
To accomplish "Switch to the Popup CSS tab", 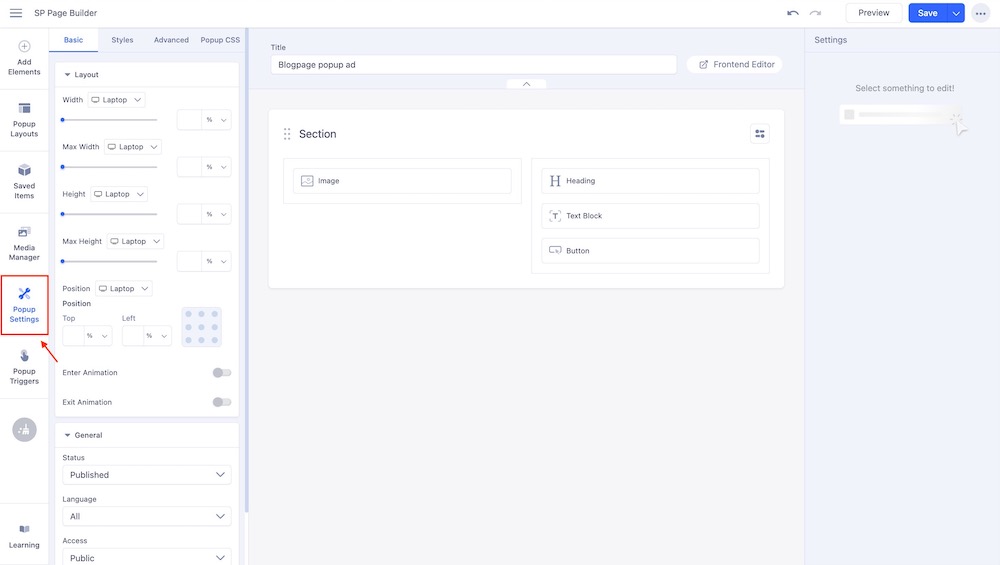I will (x=219, y=40).
